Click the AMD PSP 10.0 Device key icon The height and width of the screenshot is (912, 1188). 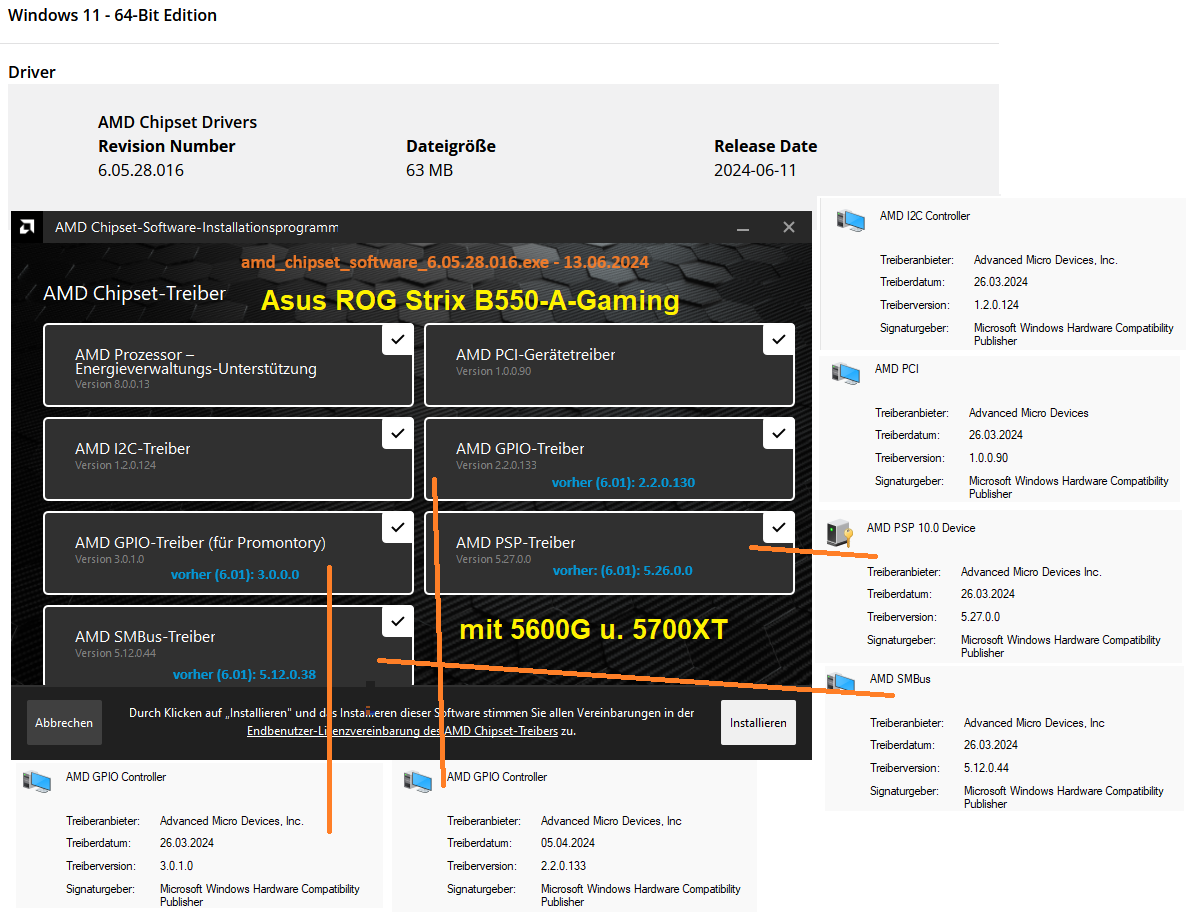pos(839,533)
